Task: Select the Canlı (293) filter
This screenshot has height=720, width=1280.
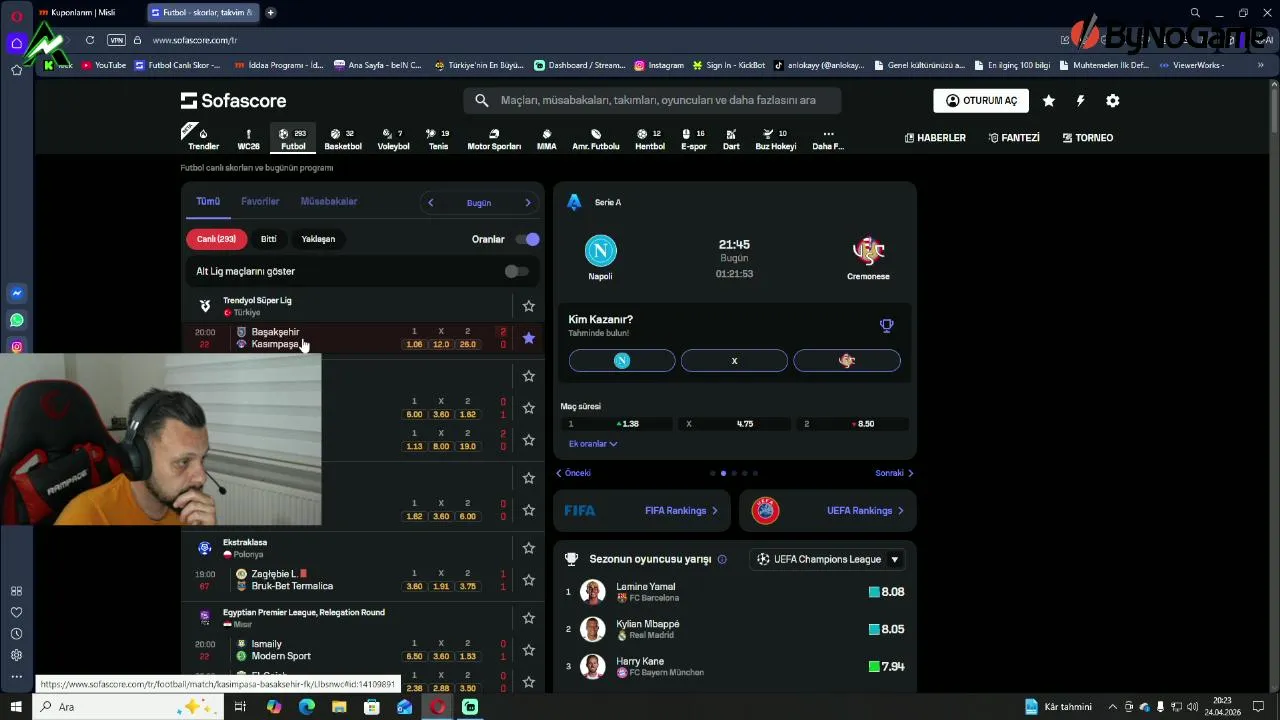Action: click(216, 239)
